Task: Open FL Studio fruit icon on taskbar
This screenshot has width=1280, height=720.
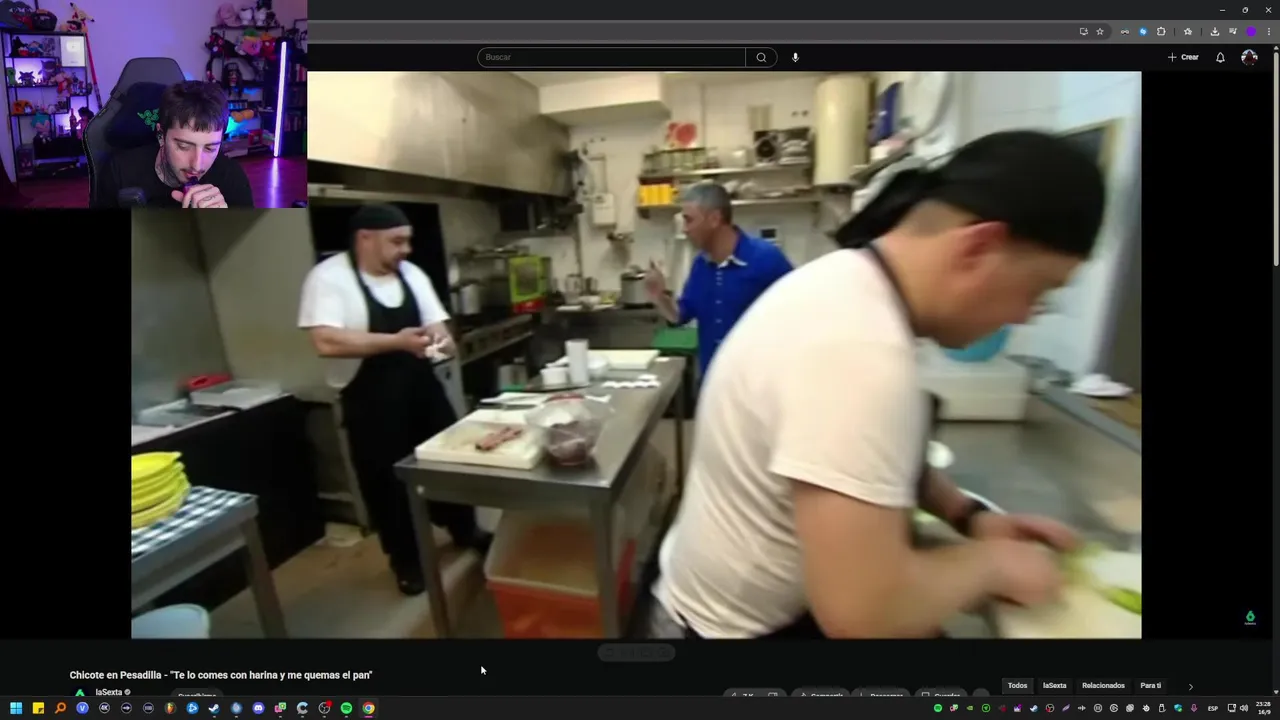Action: 170,708
